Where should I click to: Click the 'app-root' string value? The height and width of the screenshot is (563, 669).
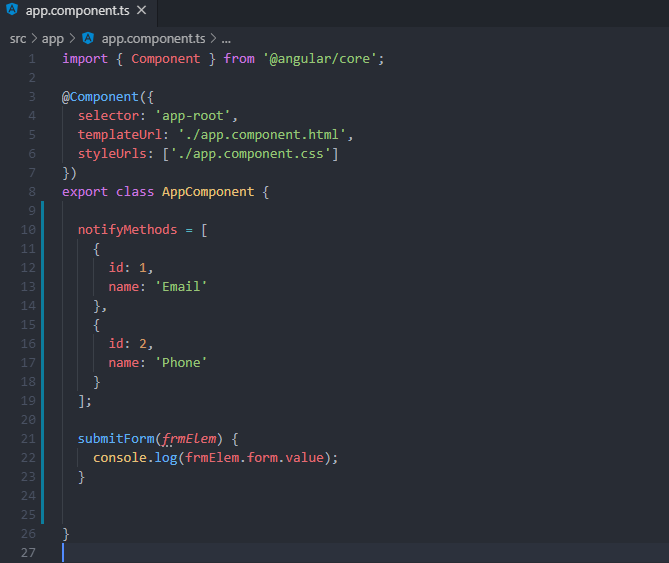point(192,116)
